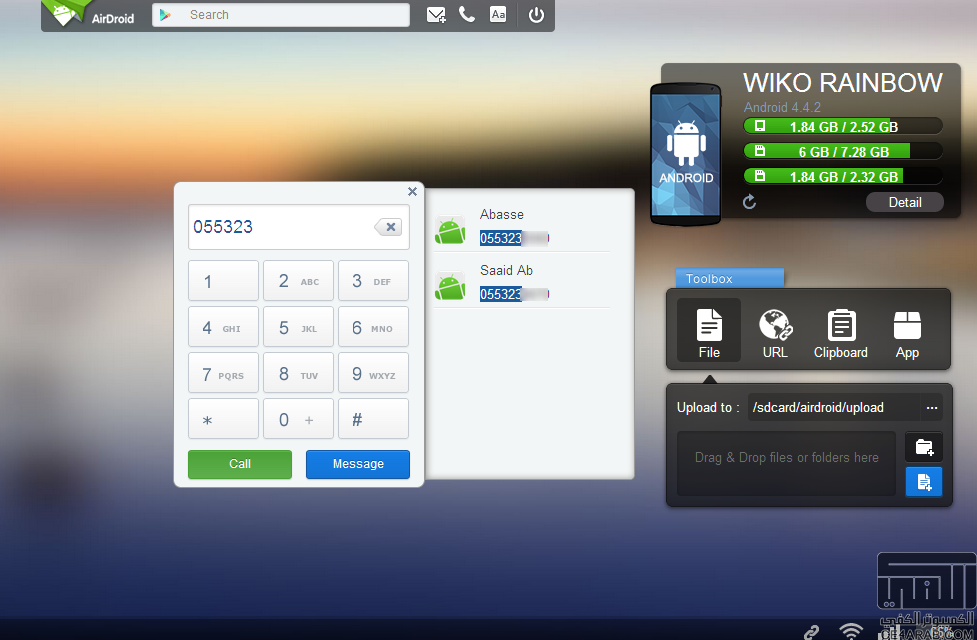Tap dial key 8 TUV
Screen dimensions: 977x640
tap(298, 373)
